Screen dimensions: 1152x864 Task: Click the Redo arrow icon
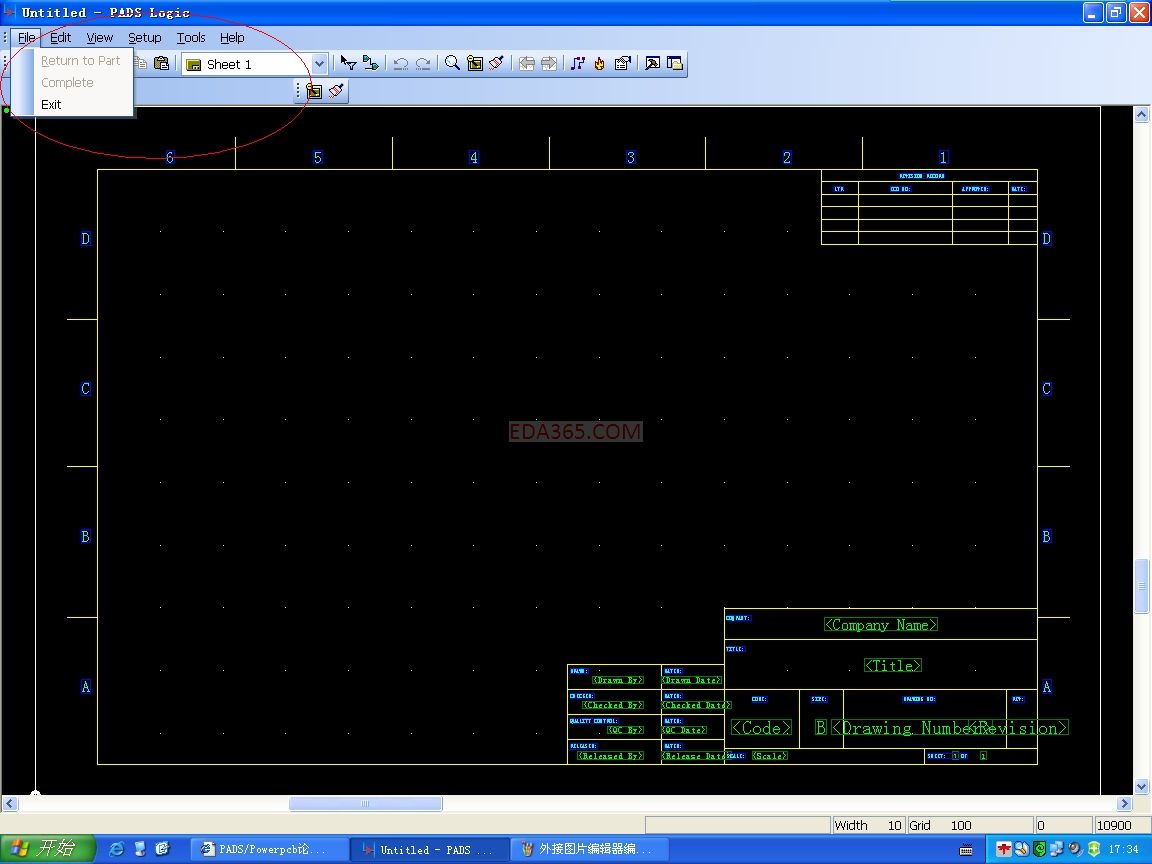click(x=423, y=63)
